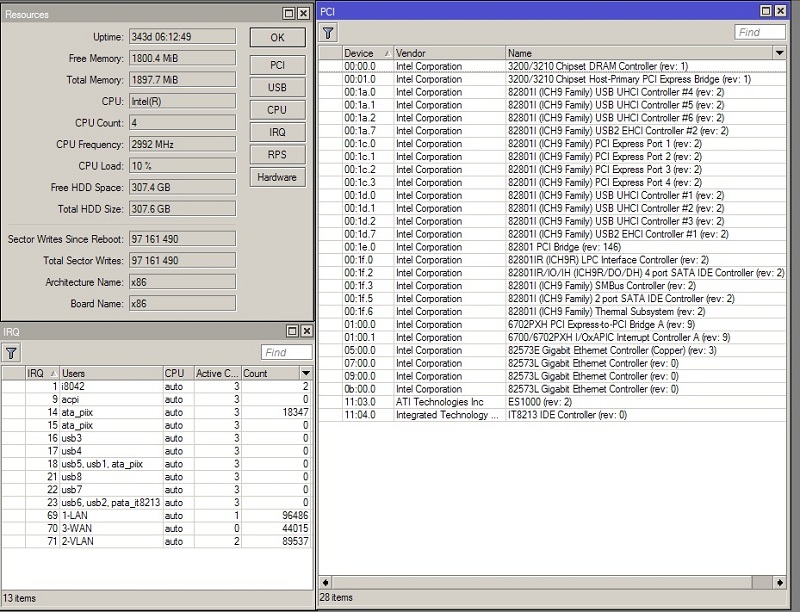Open IRQ table column dropdown
800x612 pixels.
click(x=306, y=373)
